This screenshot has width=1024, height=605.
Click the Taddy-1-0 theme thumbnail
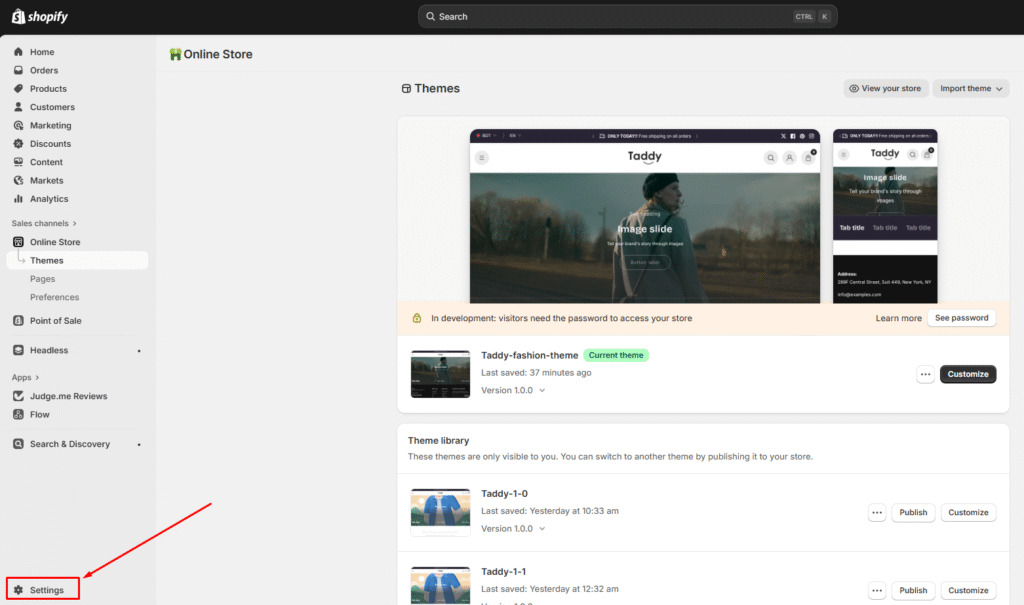coord(440,512)
